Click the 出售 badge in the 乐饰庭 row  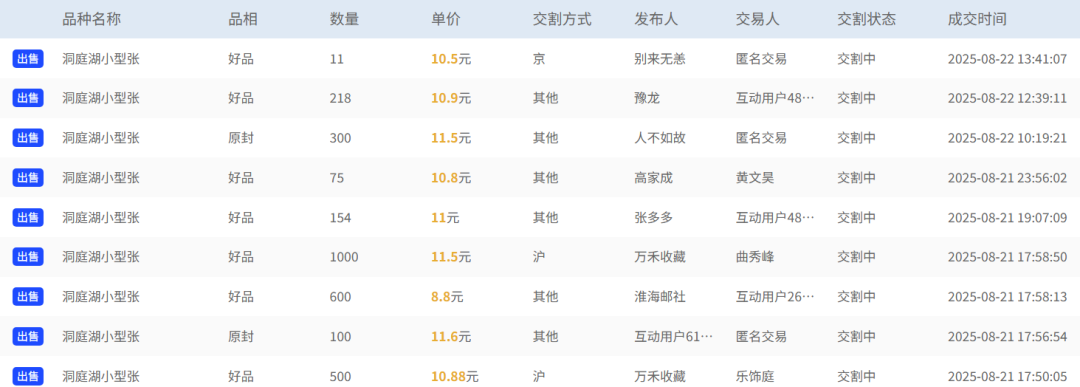click(x=28, y=377)
